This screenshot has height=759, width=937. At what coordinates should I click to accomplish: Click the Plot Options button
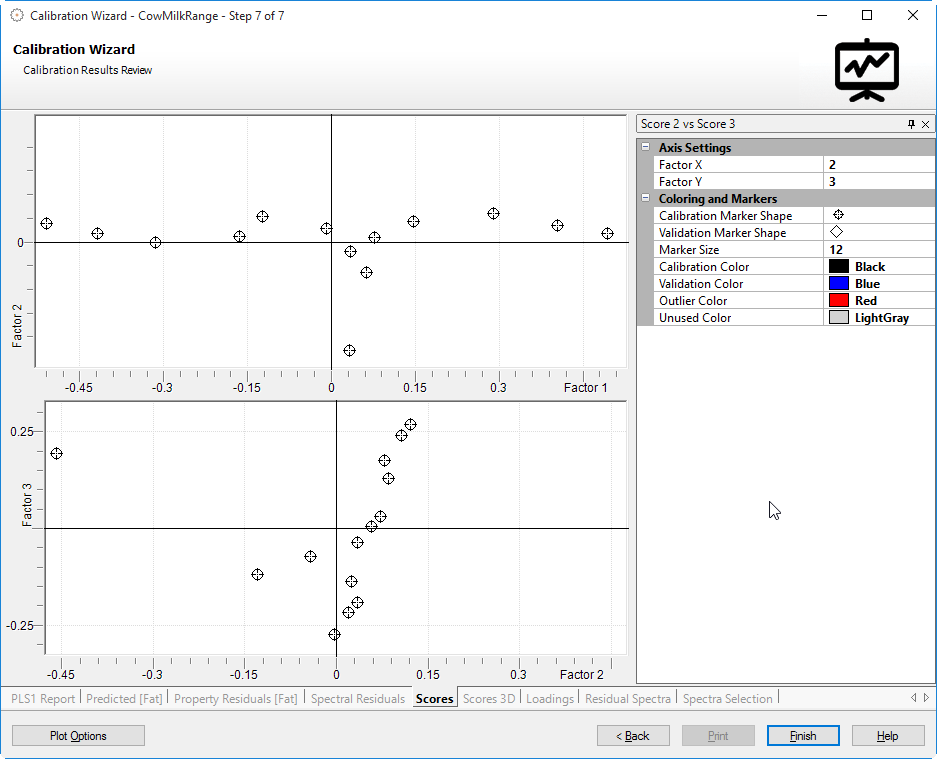(78, 736)
